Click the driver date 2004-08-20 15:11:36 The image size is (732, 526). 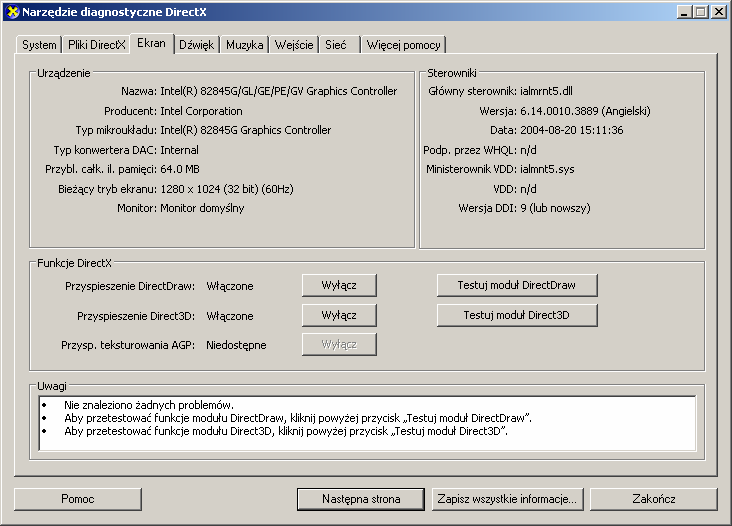(571, 130)
